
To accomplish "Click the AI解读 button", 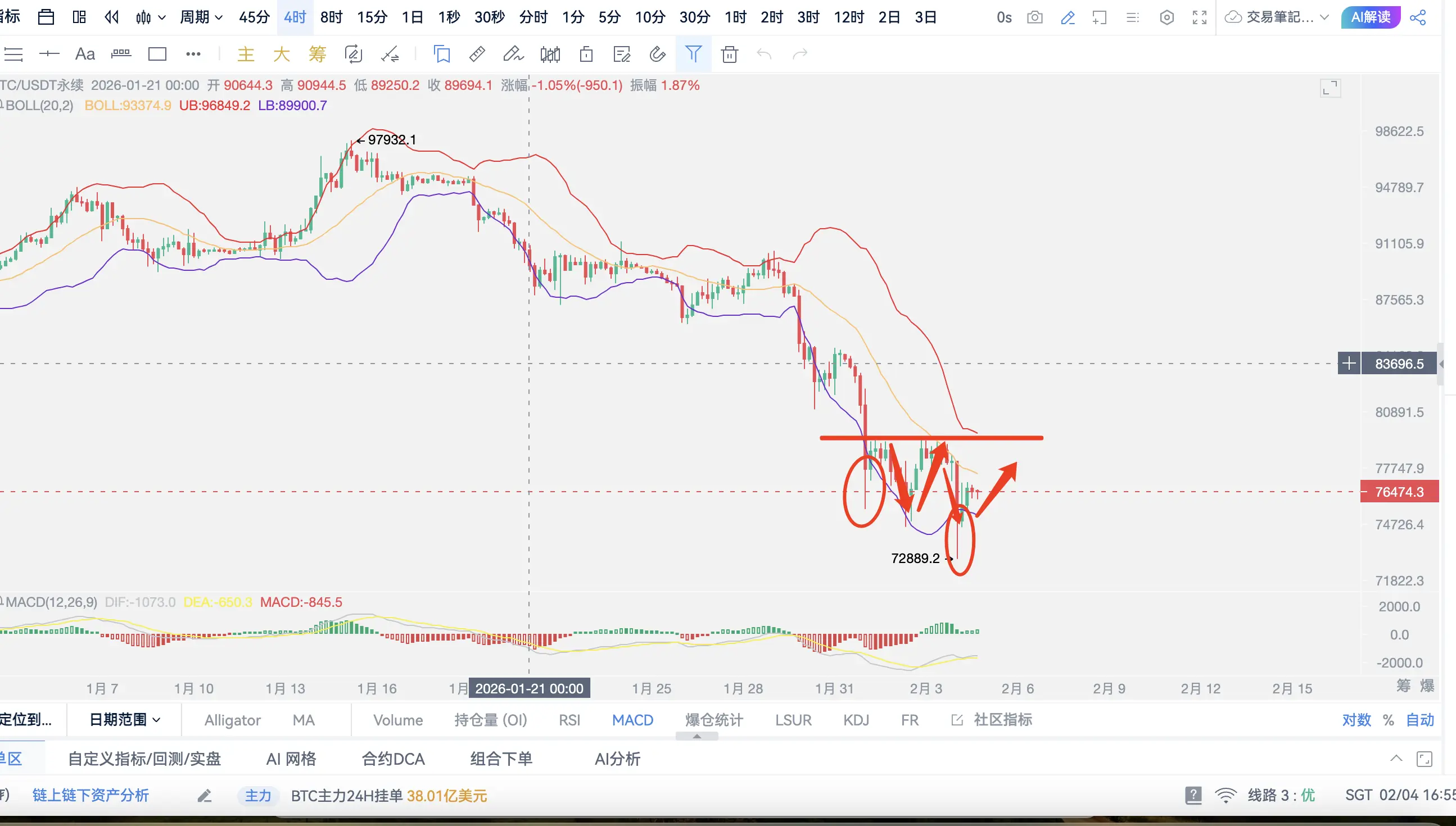I will click(x=1371, y=17).
